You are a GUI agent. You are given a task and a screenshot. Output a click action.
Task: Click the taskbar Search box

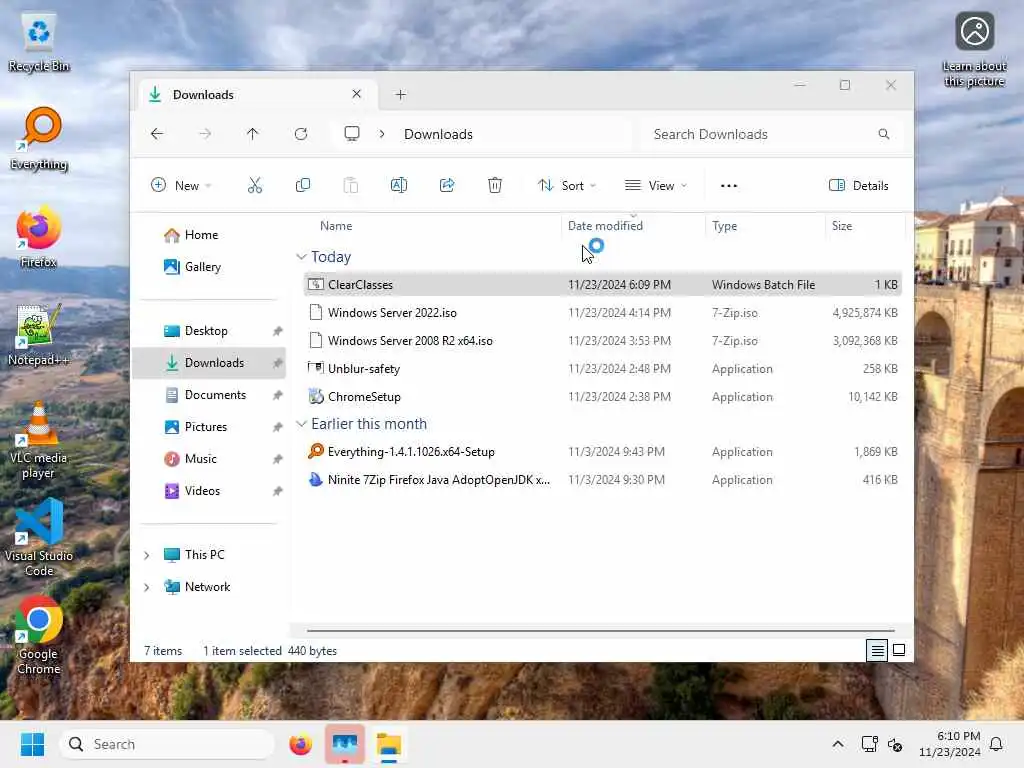pyautogui.click(x=167, y=744)
